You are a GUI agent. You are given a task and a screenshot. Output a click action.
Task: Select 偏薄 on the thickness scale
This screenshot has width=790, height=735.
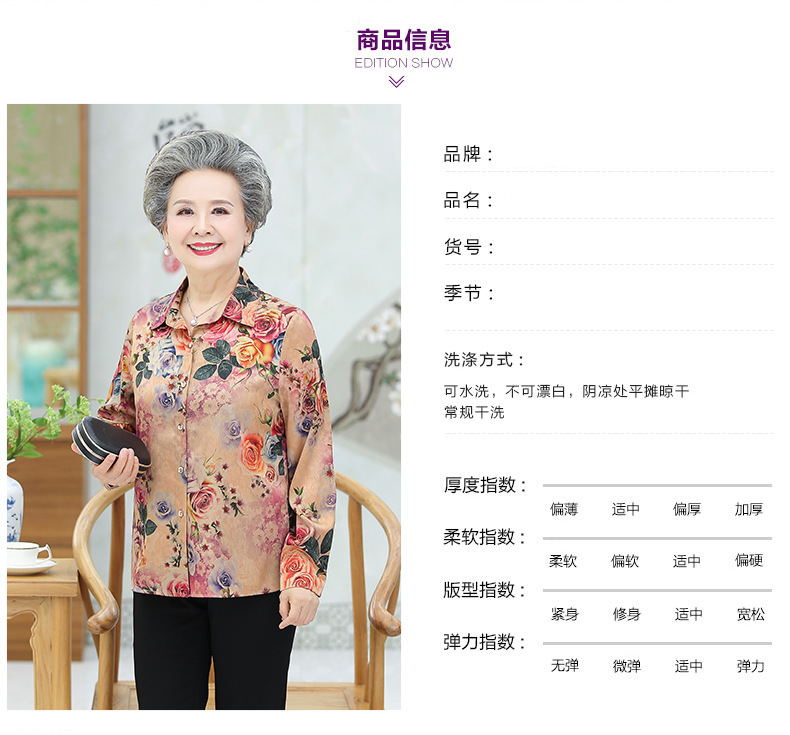564,509
